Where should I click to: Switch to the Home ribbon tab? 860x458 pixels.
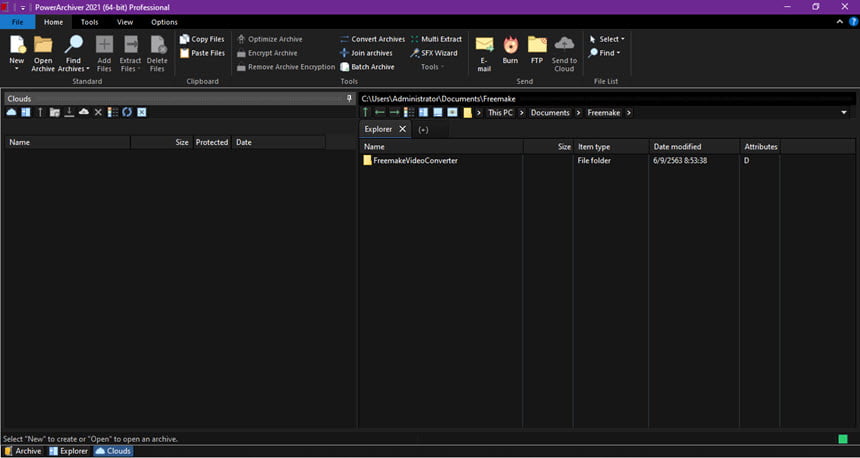[54, 22]
